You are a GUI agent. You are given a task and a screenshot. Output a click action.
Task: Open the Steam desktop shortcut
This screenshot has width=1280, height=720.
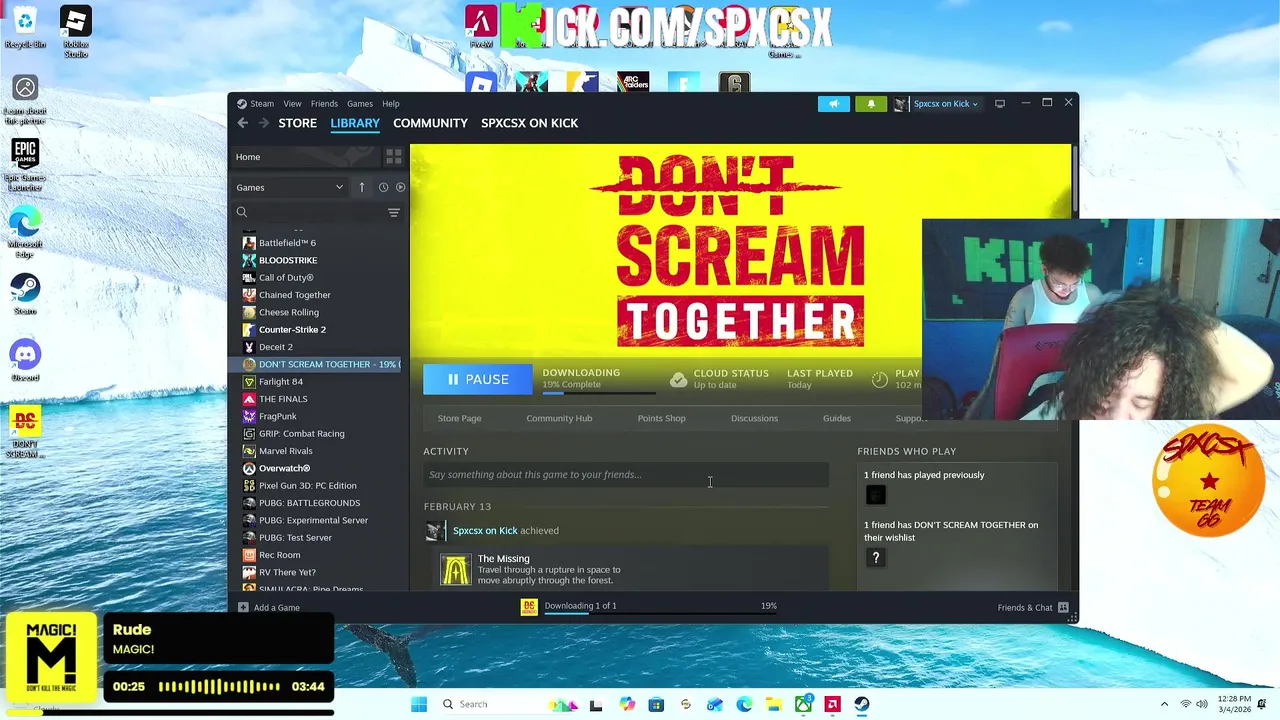click(25, 295)
